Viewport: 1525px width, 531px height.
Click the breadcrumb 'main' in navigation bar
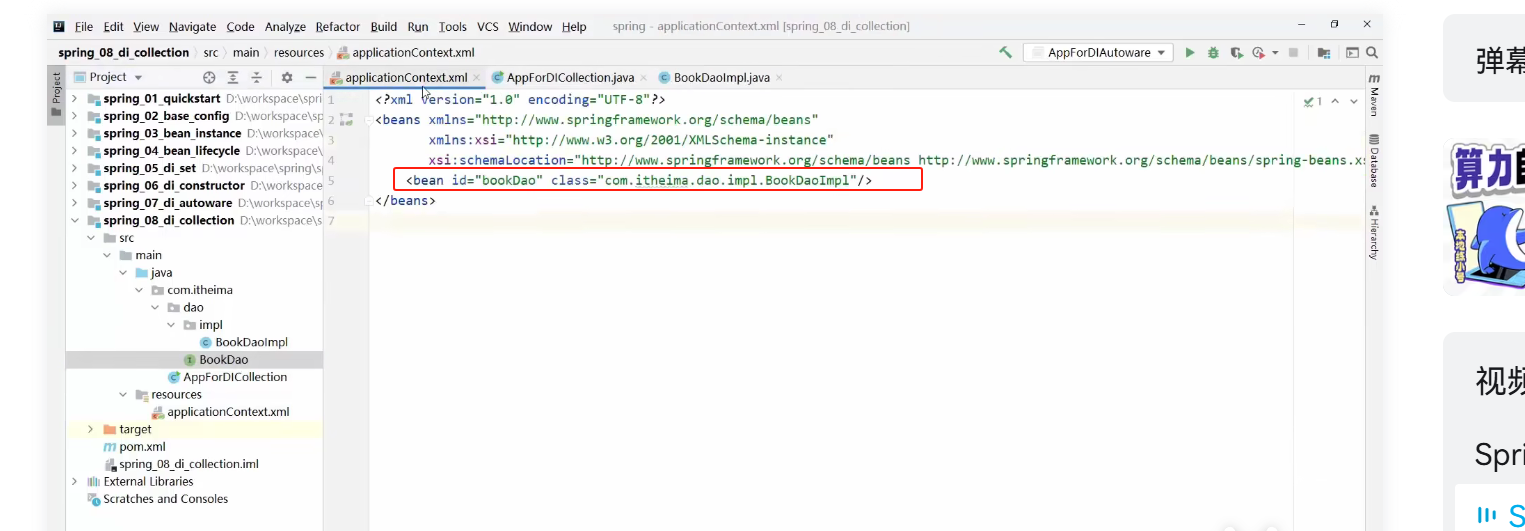tap(246, 53)
